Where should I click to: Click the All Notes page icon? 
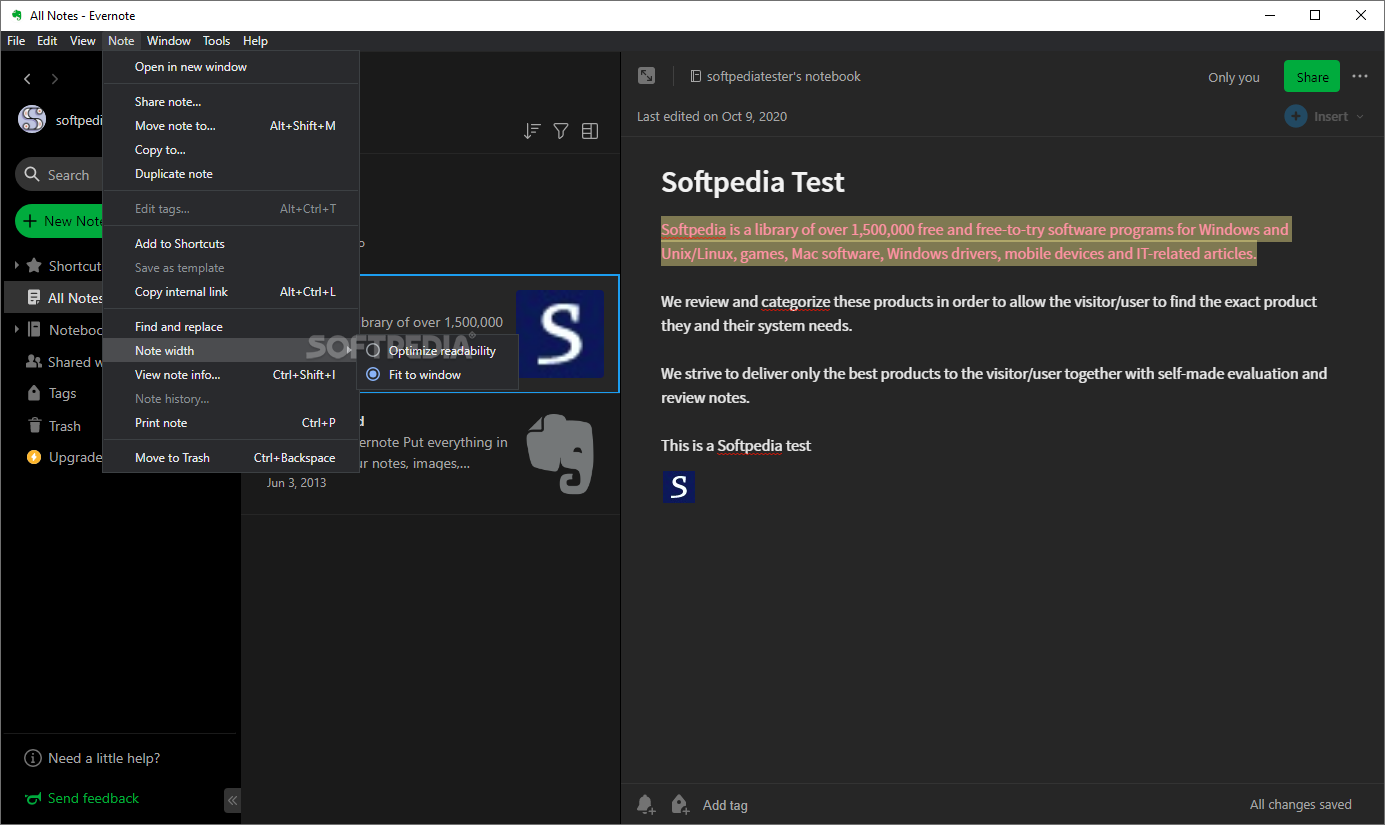(34, 298)
